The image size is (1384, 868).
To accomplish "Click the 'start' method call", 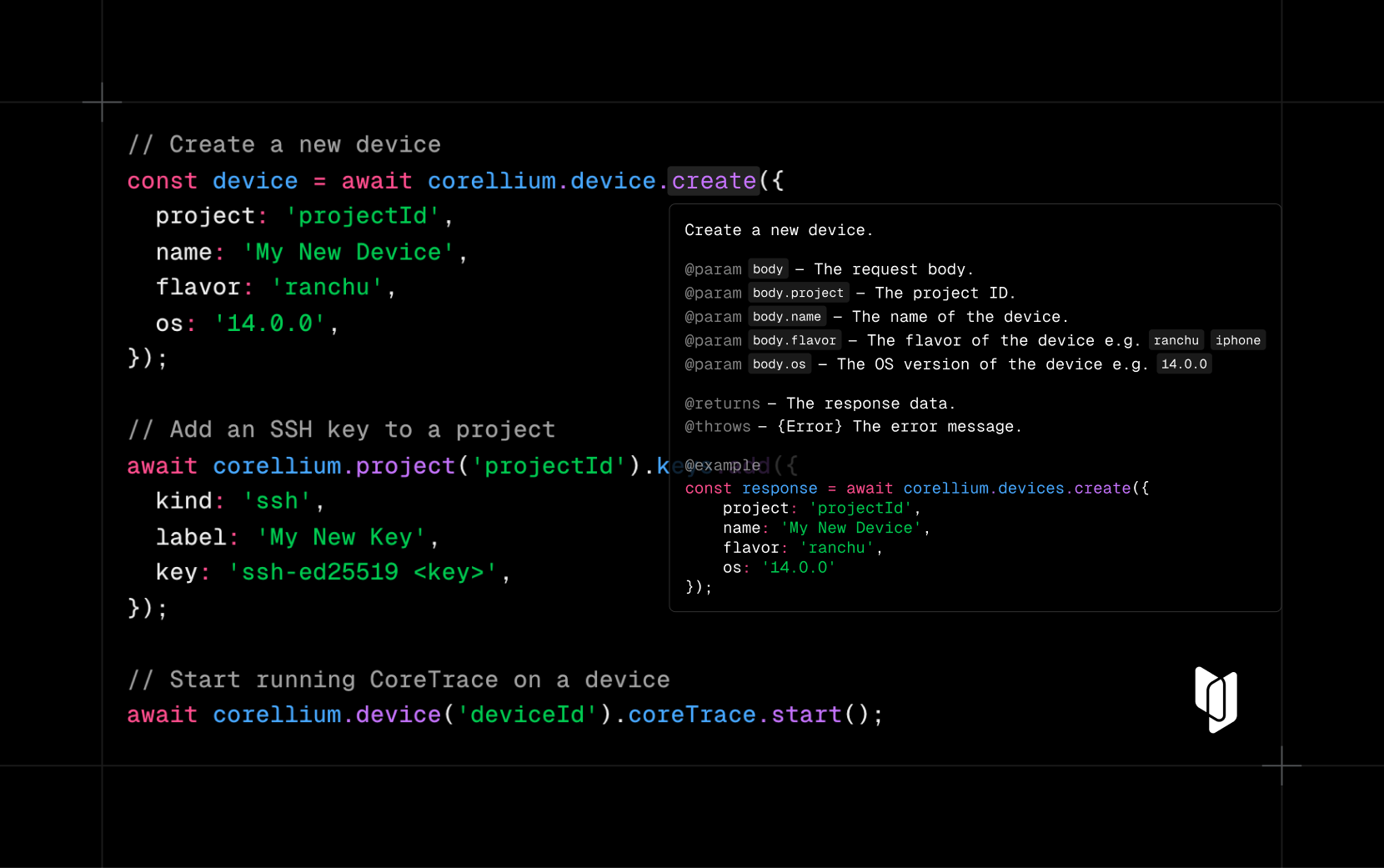I will [806, 715].
